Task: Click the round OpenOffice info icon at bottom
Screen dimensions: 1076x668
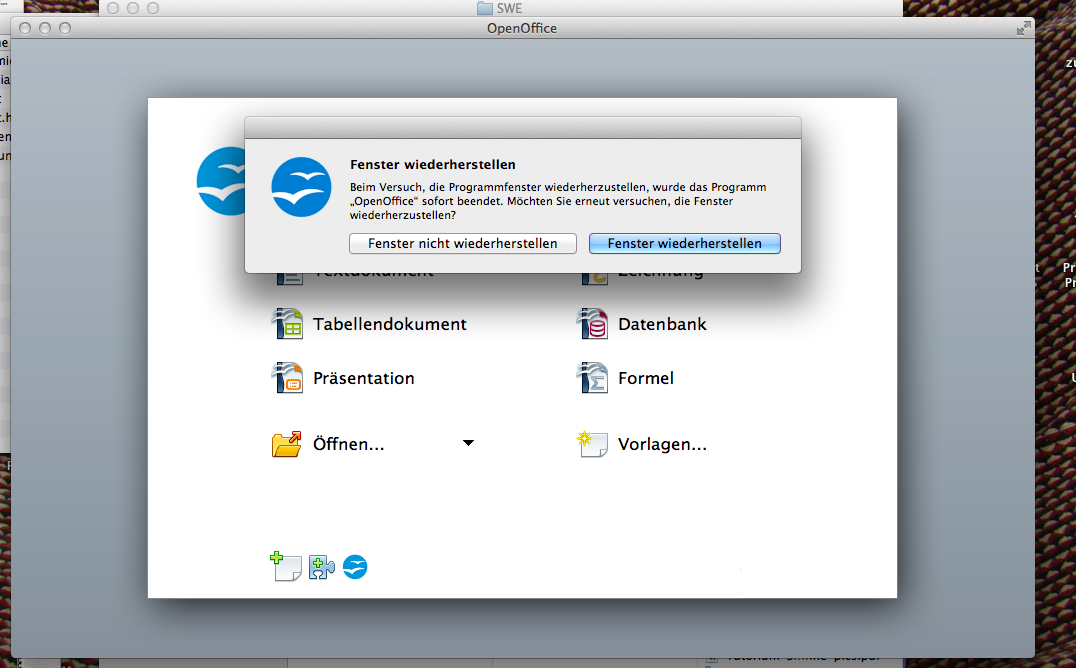Action: point(355,567)
